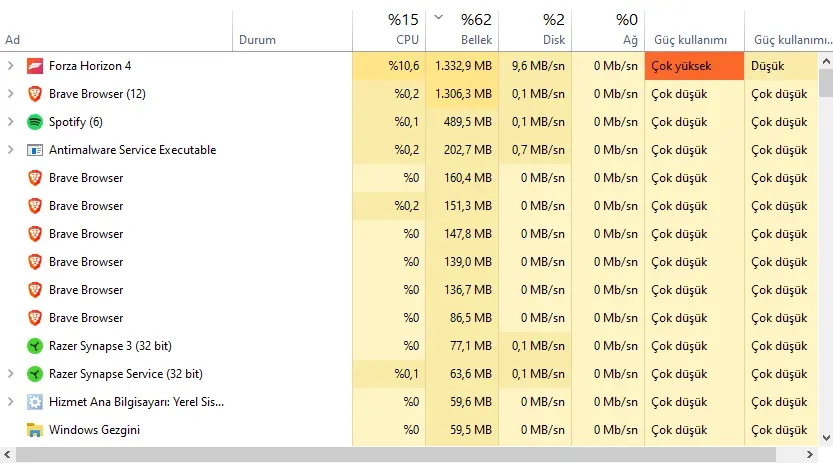The width and height of the screenshot is (833, 463).
Task: Click the Çok yüksek power usage cell
Action: click(694, 66)
